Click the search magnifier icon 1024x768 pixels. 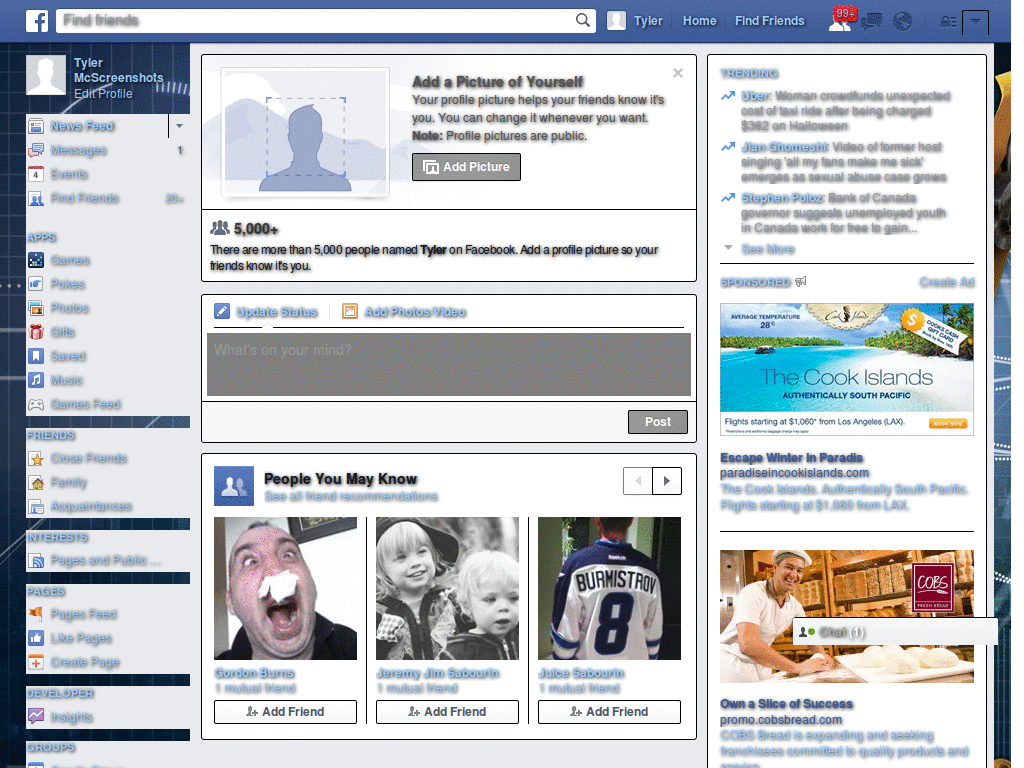583,20
